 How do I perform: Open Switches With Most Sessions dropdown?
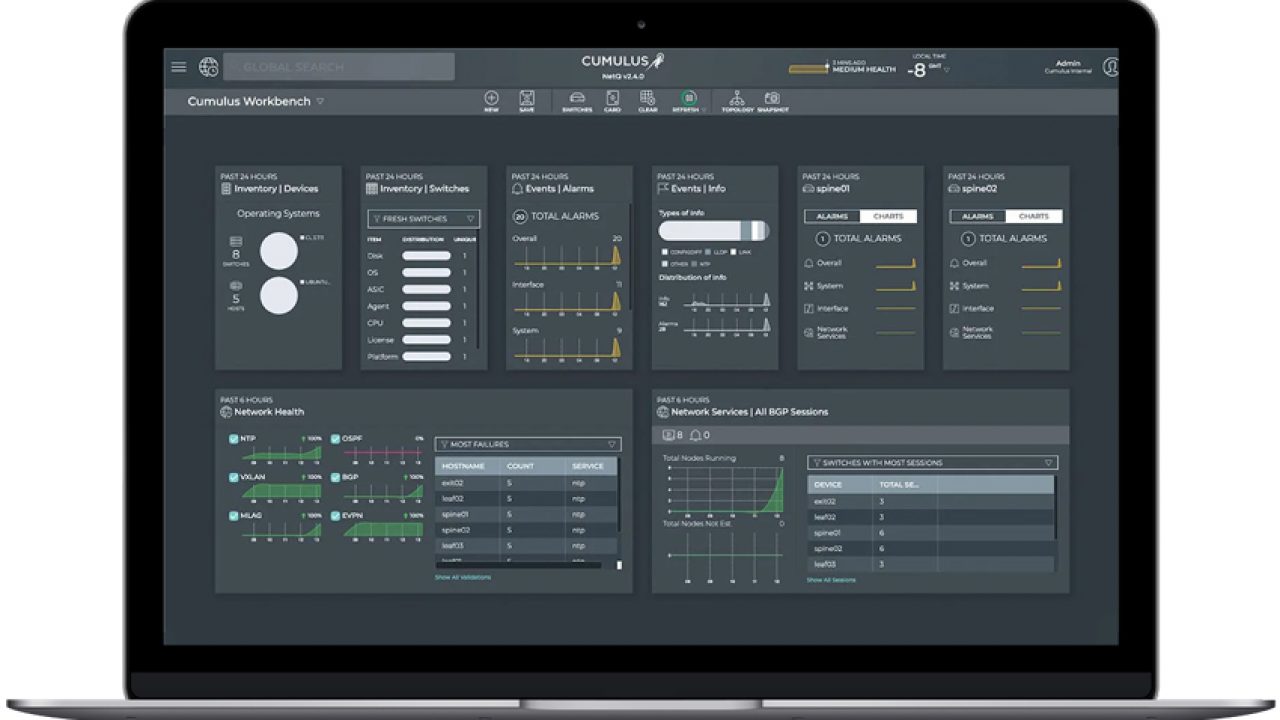click(932, 463)
